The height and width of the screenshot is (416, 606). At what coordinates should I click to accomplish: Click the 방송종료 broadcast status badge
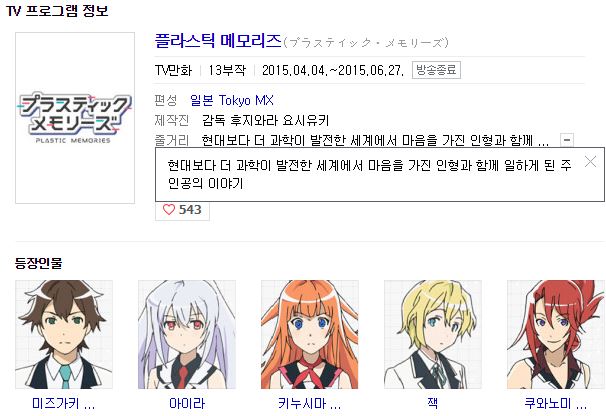tap(436, 70)
